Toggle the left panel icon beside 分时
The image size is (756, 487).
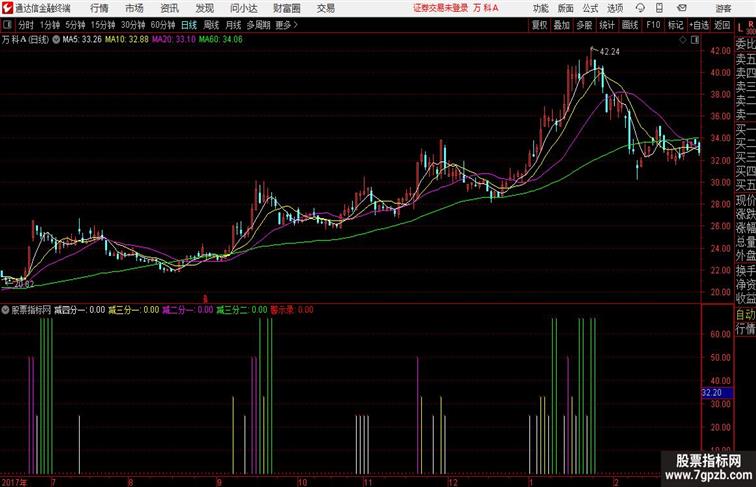click(x=7, y=25)
